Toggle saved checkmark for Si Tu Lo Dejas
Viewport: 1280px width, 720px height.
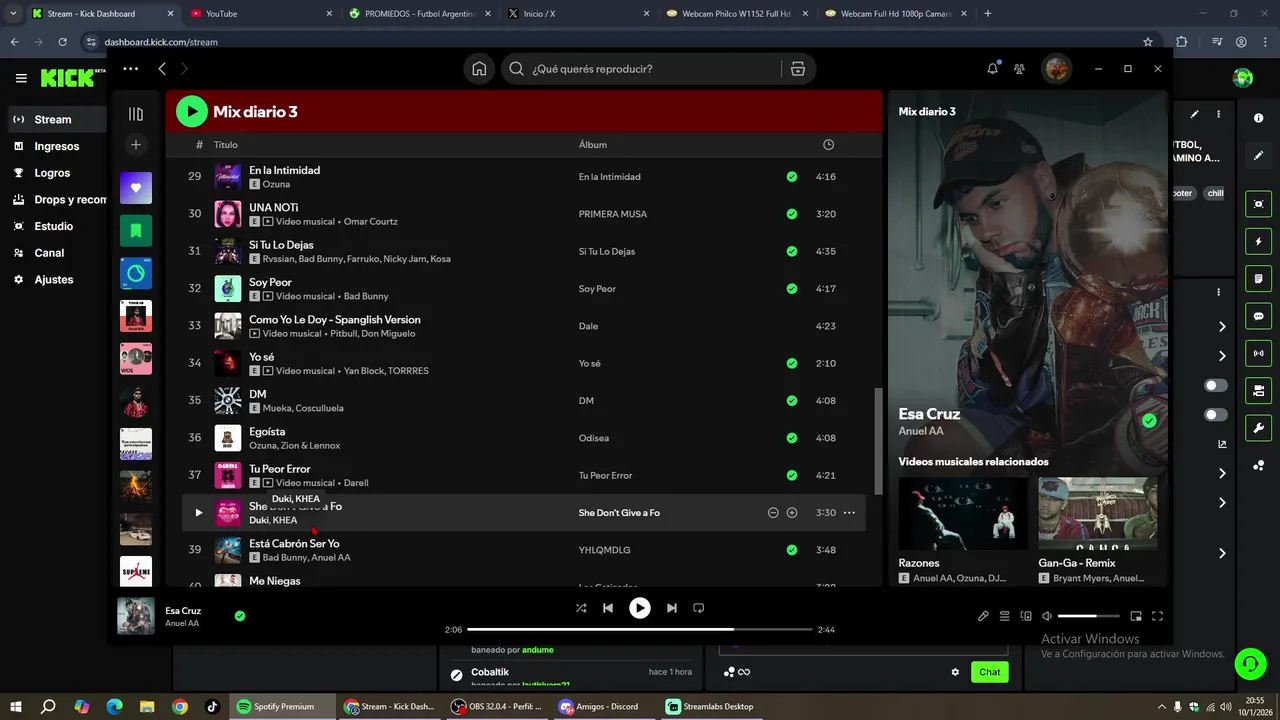click(792, 252)
